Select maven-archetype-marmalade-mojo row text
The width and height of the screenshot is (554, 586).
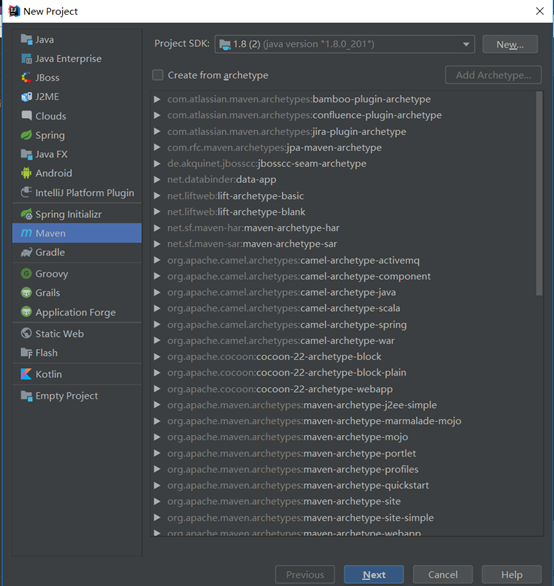(x=314, y=421)
